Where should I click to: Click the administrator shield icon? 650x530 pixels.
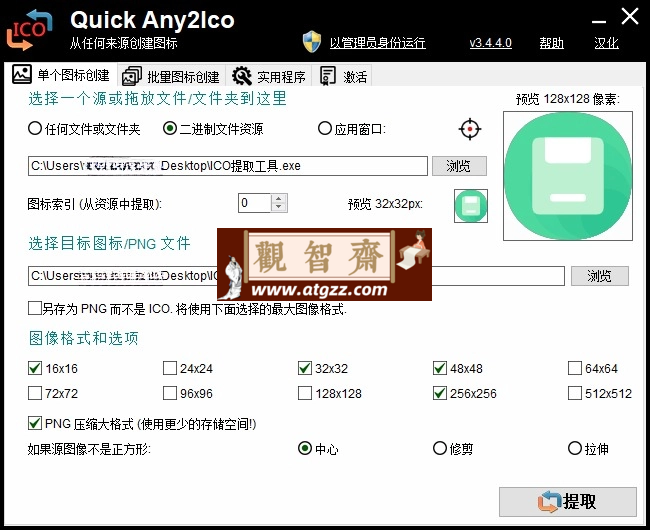pos(312,42)
